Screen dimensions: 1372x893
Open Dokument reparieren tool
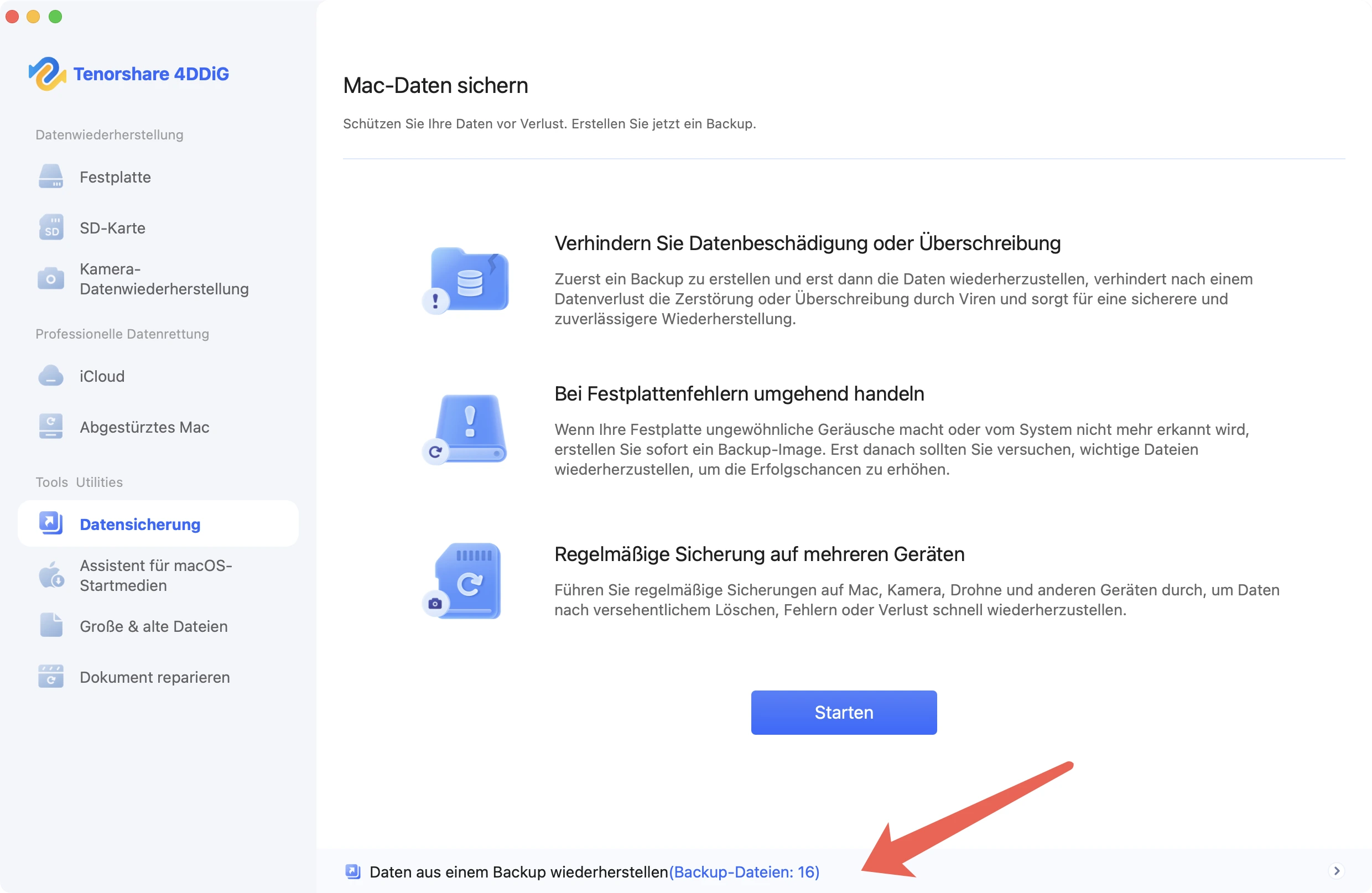158,676
